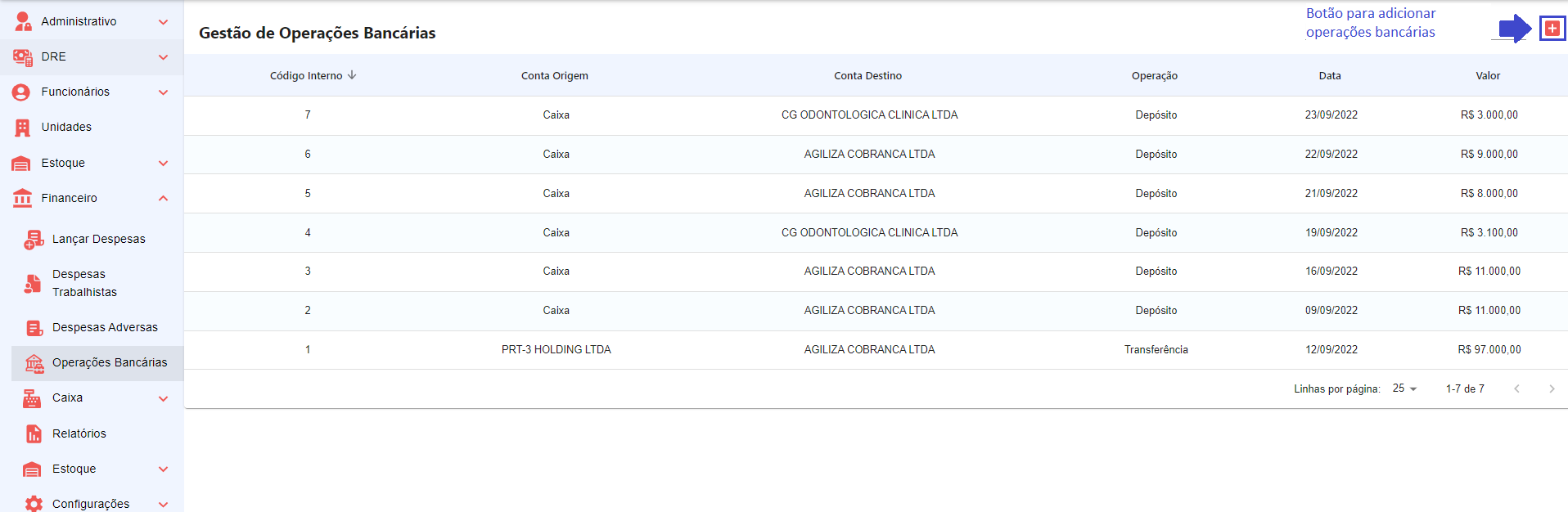Click the Lançar Despesas sidebar icon
Viewport: 1568px width, 512px height.
tap(34, 239)
